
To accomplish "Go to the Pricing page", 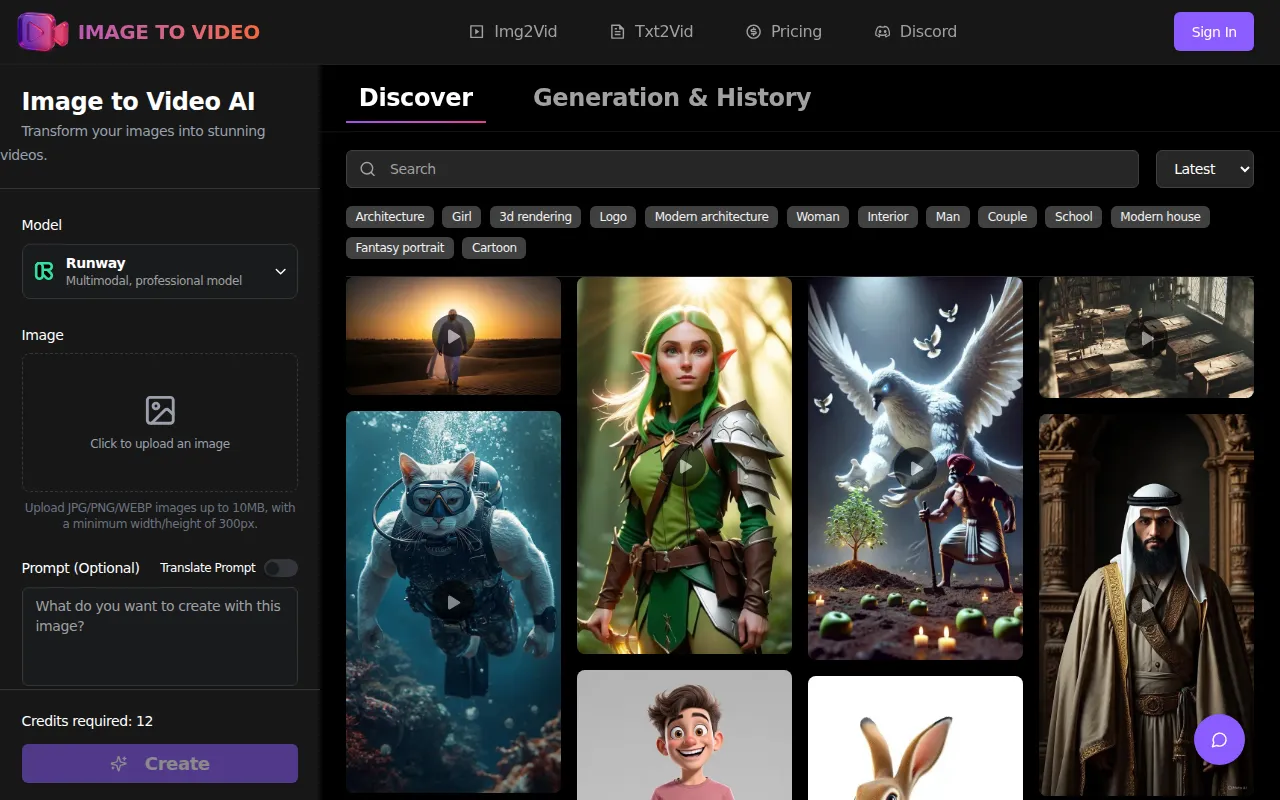I will coord(784,32).
